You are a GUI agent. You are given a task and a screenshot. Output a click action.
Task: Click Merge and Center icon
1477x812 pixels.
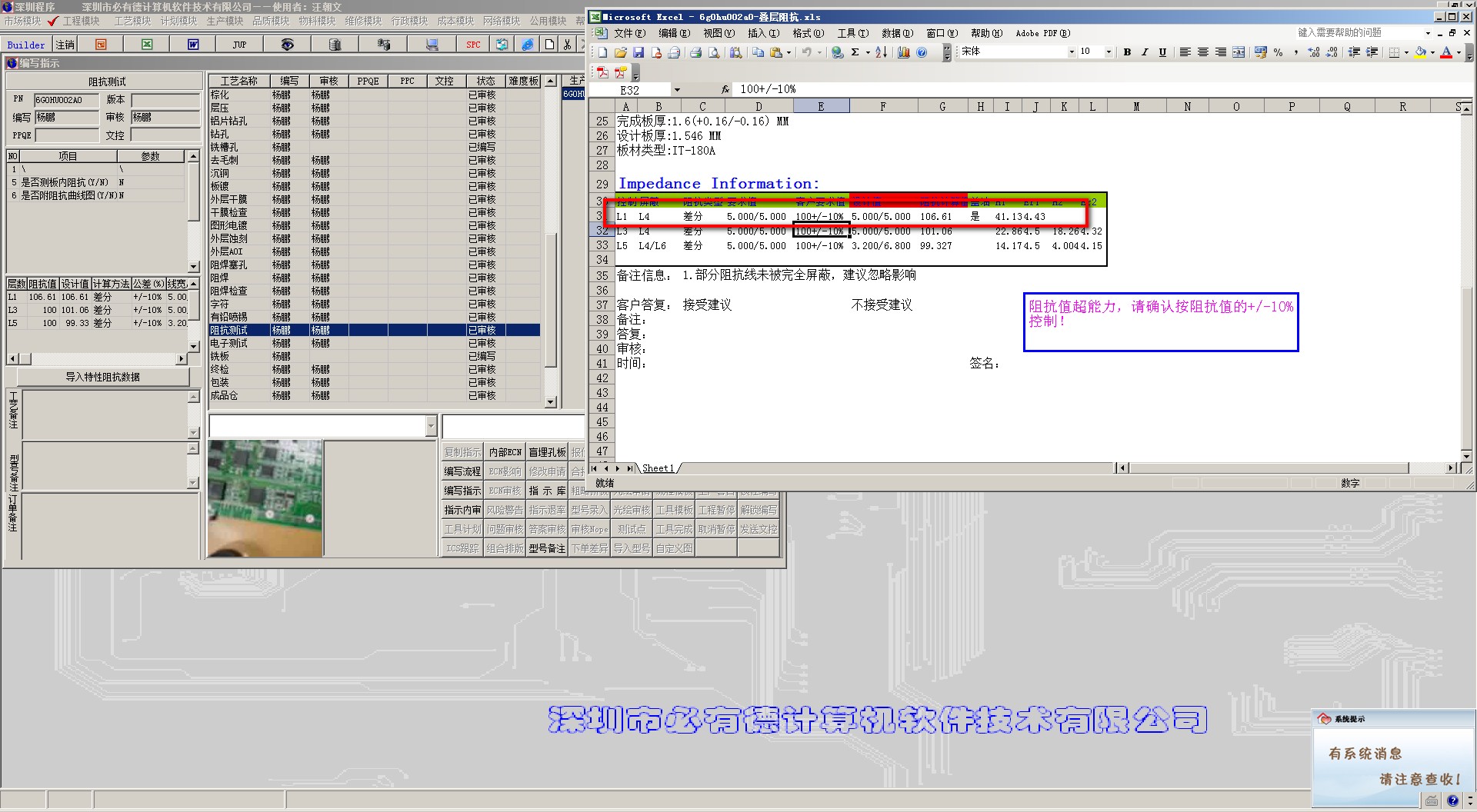click(1239, 52)
